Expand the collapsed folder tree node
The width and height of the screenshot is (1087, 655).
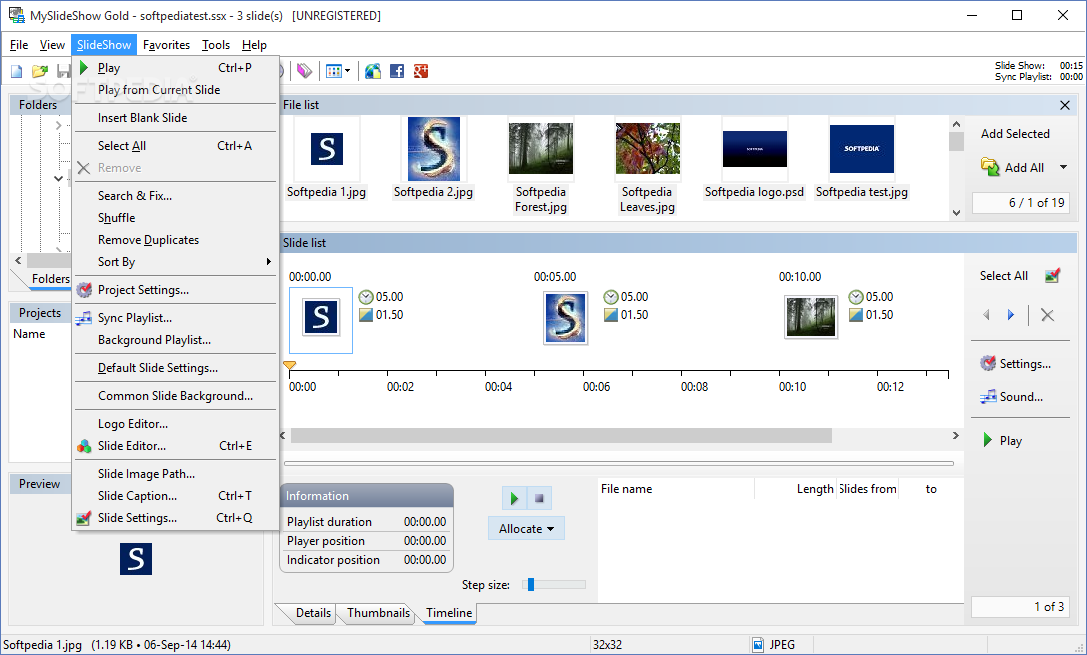(x=58, y=125)
